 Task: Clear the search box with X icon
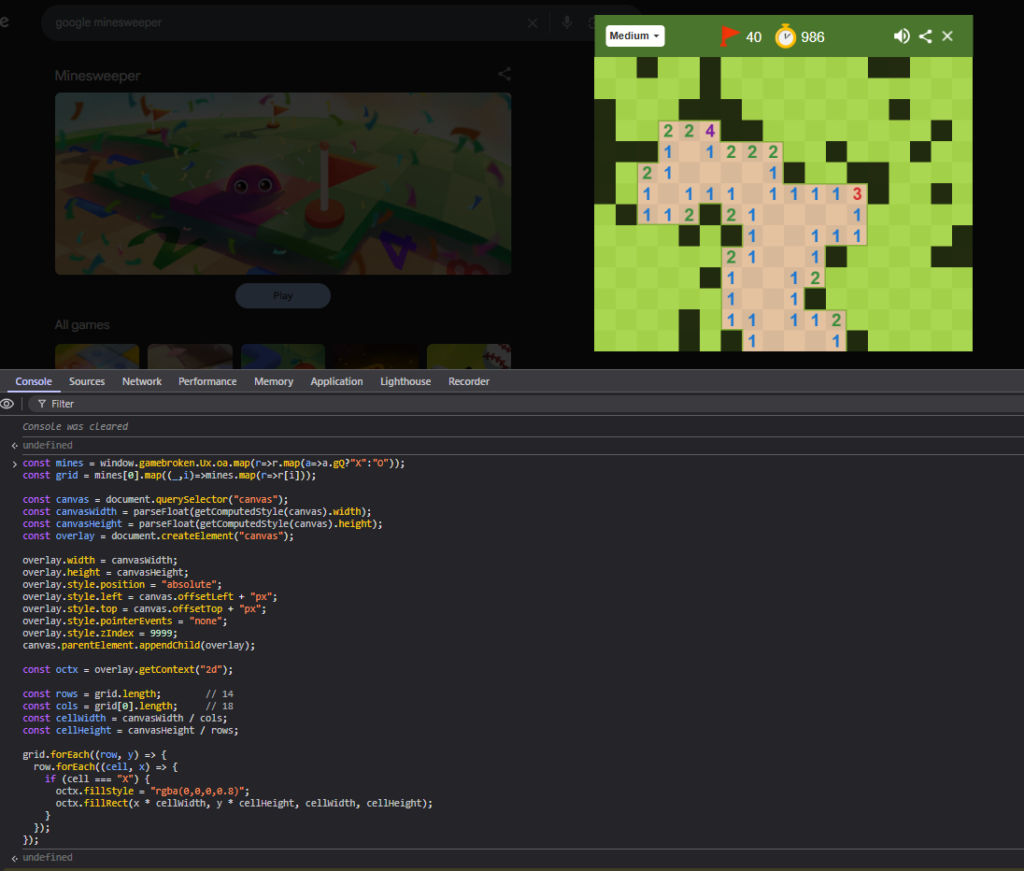pyautogui.click(x=532, y=23)
